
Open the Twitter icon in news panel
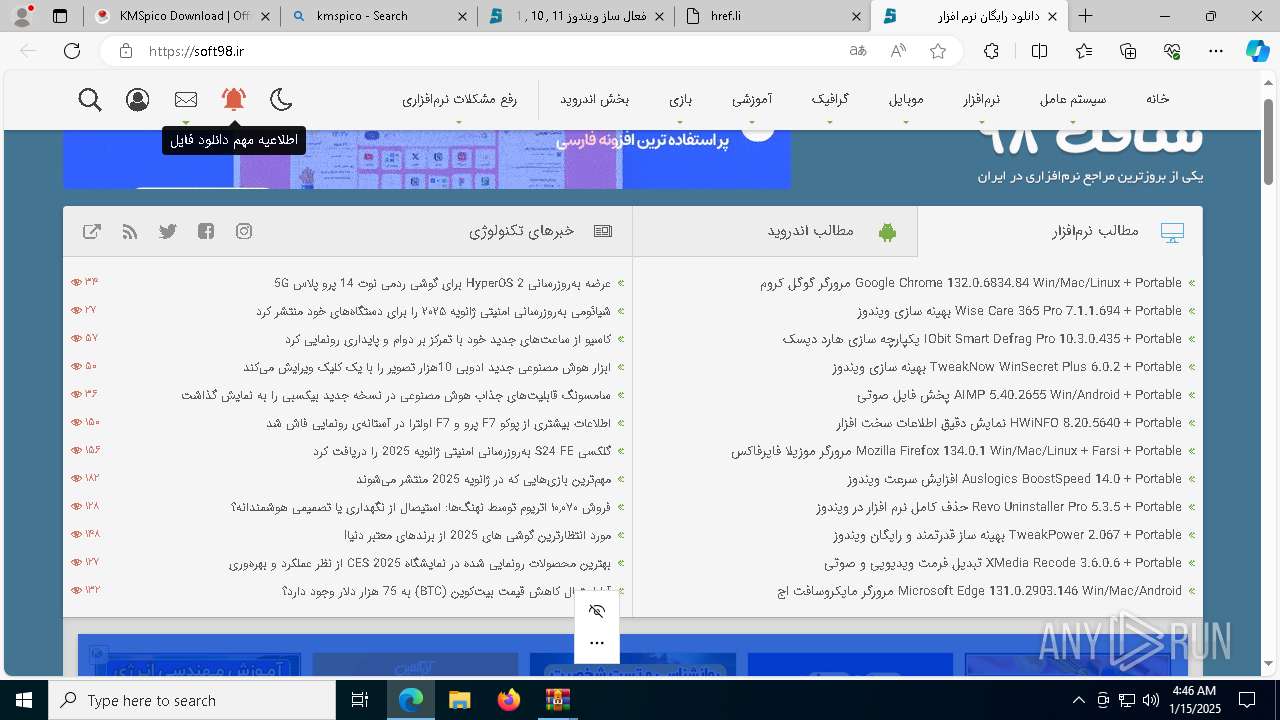(168, 231)
